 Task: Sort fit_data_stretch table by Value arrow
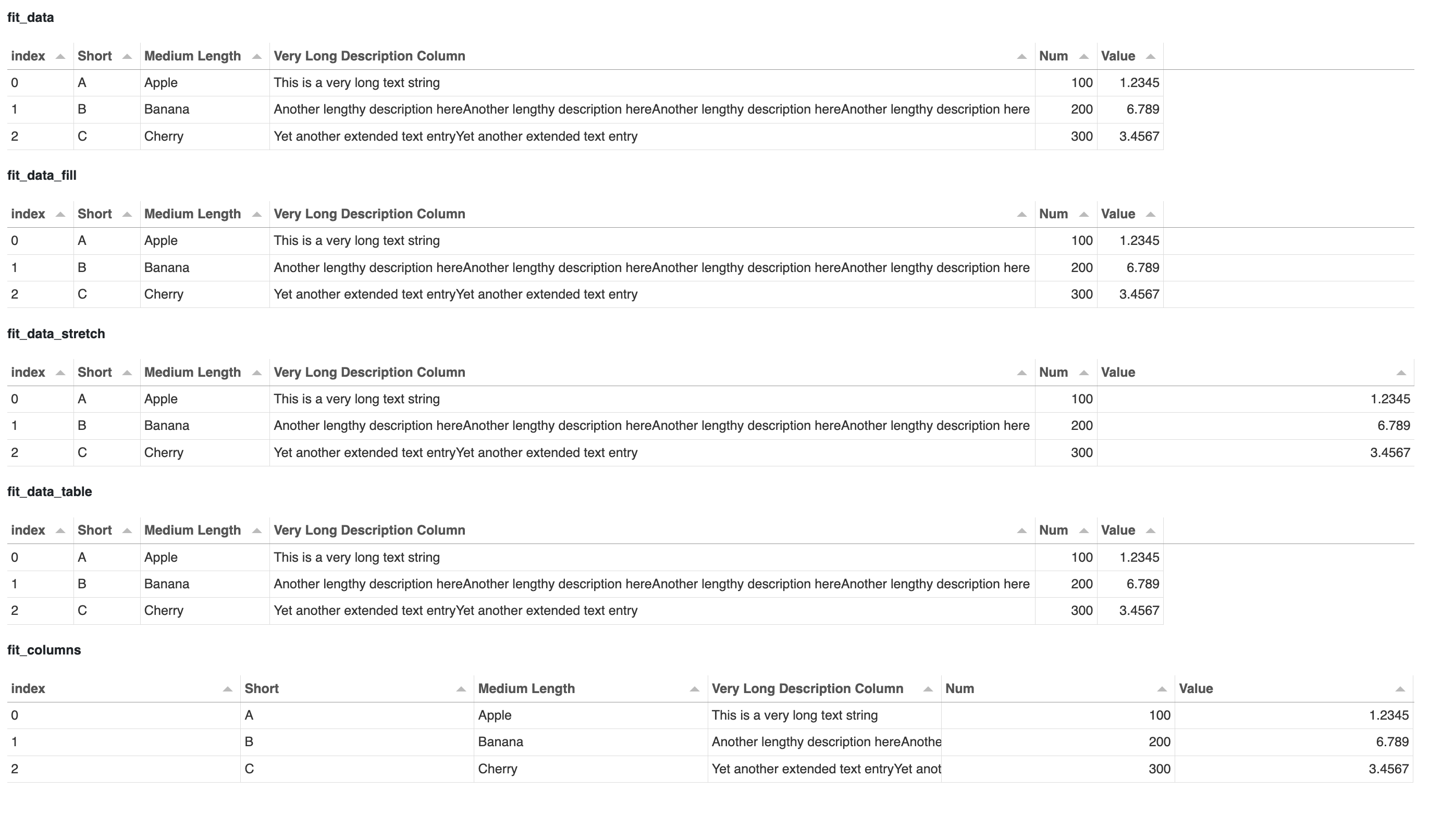tap(1401, 373)
